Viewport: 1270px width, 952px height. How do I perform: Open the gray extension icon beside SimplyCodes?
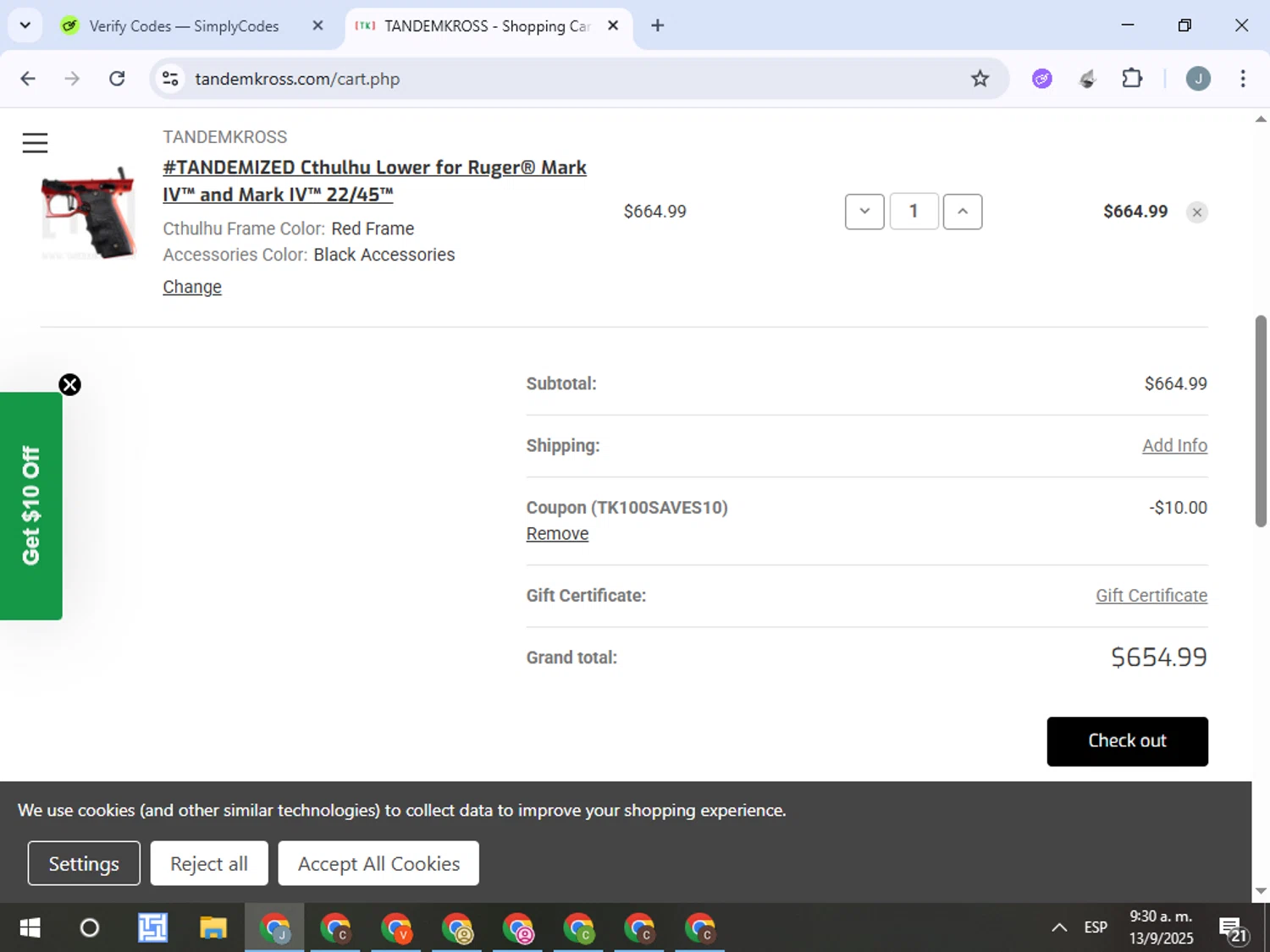point(1087,79)
